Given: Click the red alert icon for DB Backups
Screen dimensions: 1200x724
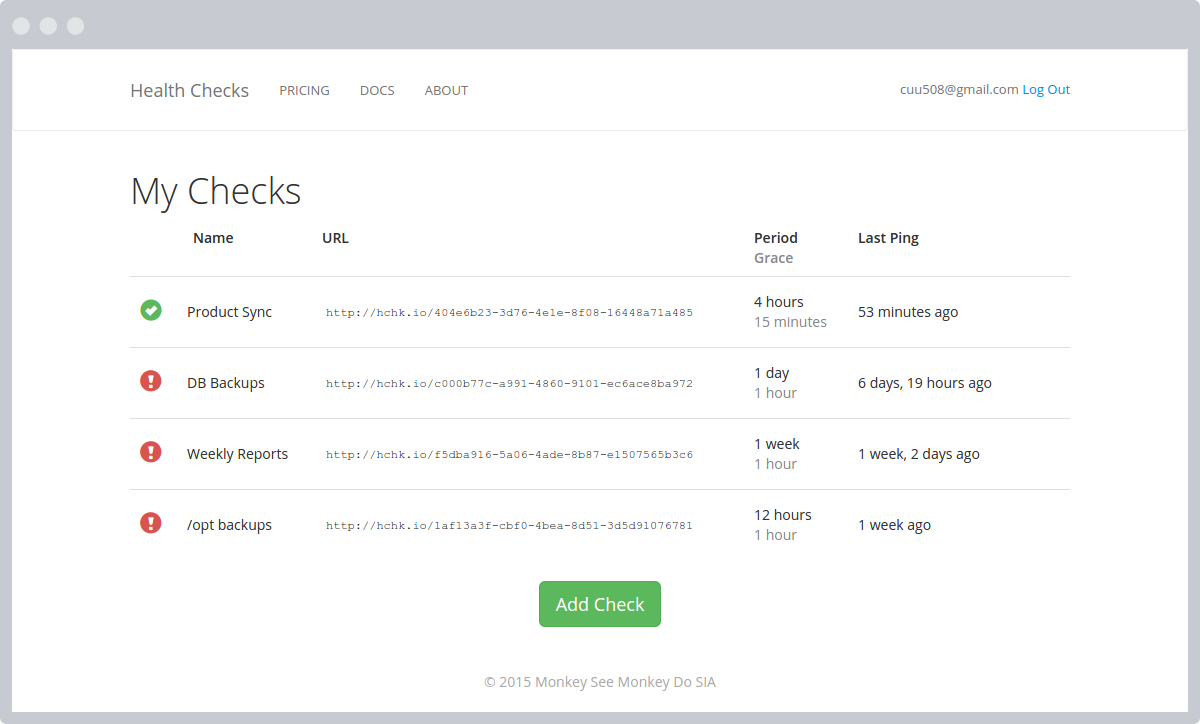Looking at the screenshot, I should 151,381.
